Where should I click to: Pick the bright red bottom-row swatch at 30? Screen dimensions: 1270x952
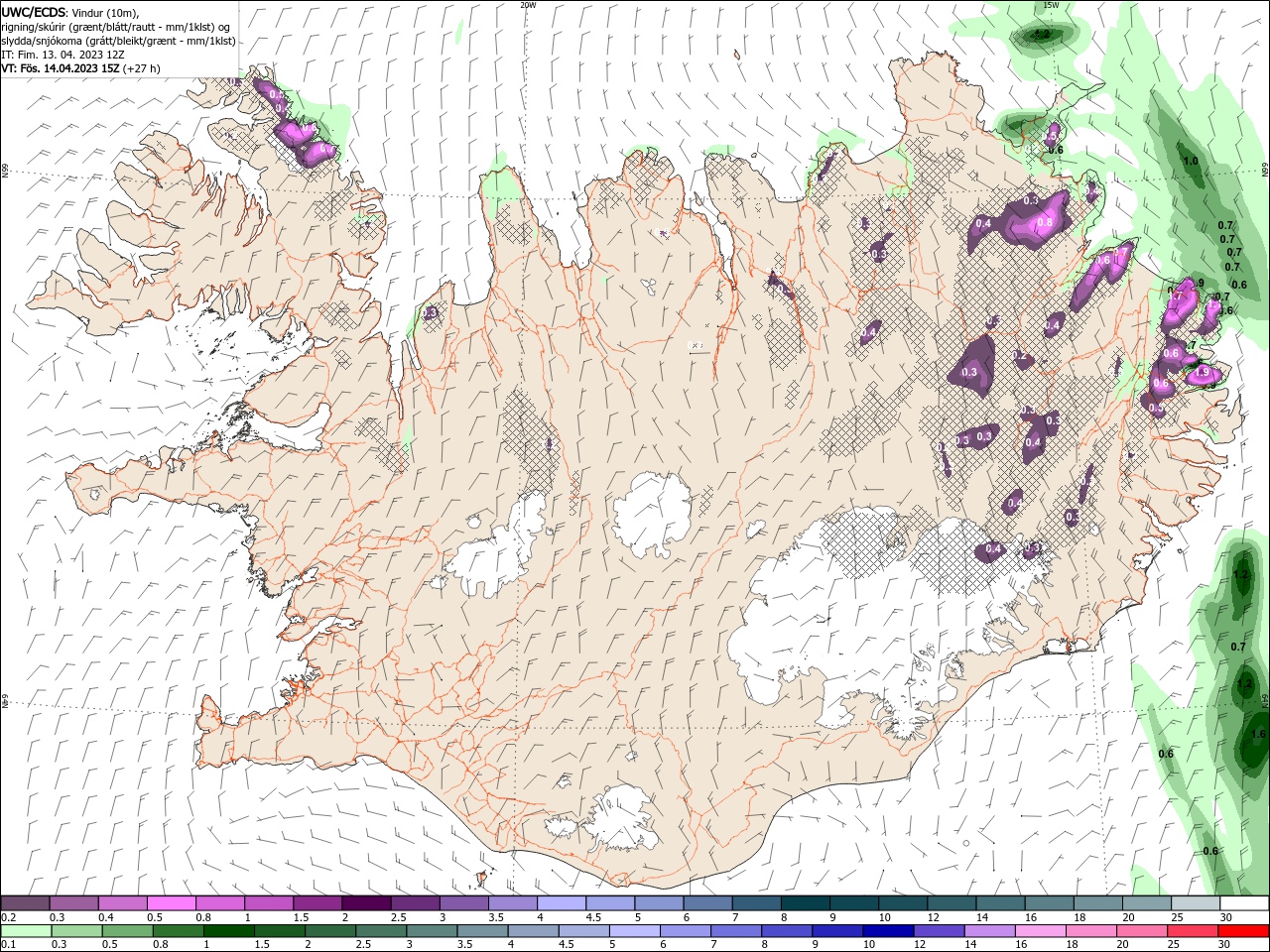[x=1242, y=930]
